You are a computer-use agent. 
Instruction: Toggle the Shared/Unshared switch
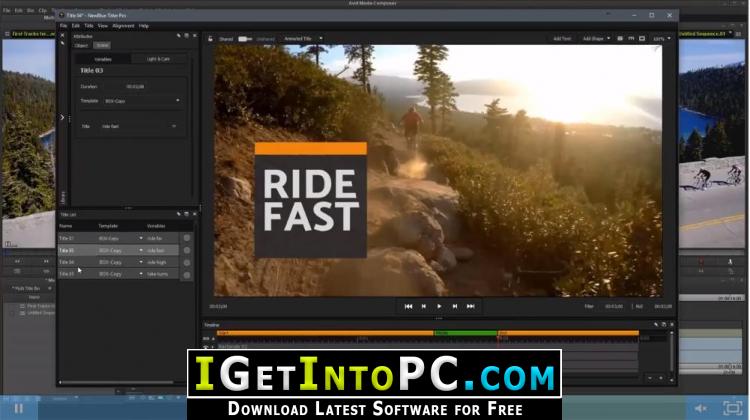[245, 39]
